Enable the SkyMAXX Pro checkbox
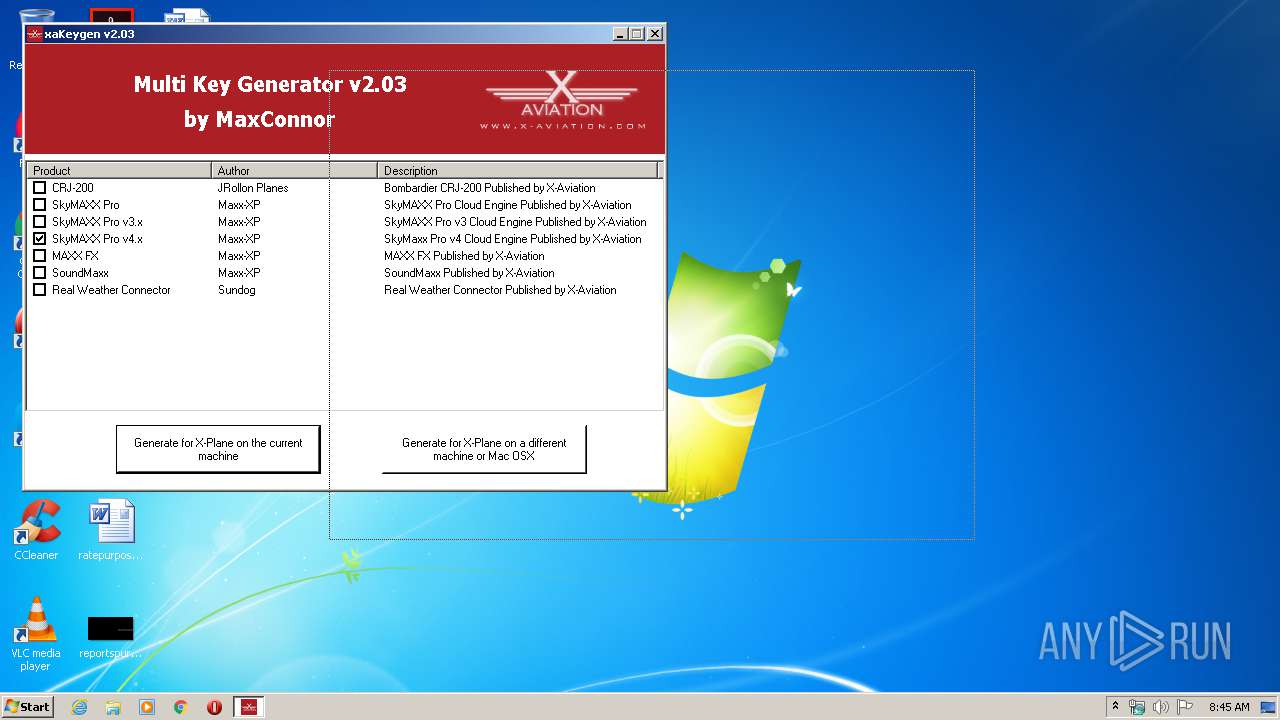1280x720 pixels. pyautogui.click(x=40, y=205)
